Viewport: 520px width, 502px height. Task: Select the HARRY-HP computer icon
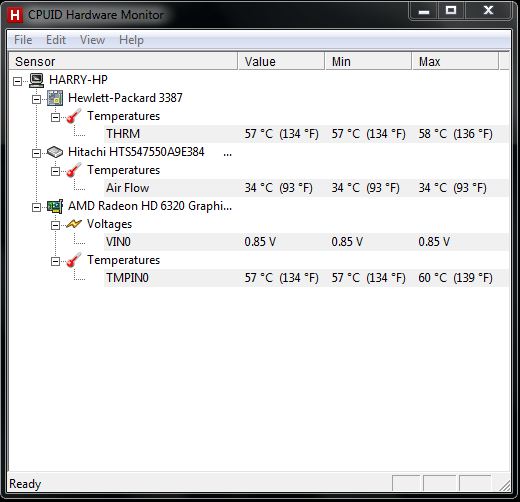[x=36, y=80]
